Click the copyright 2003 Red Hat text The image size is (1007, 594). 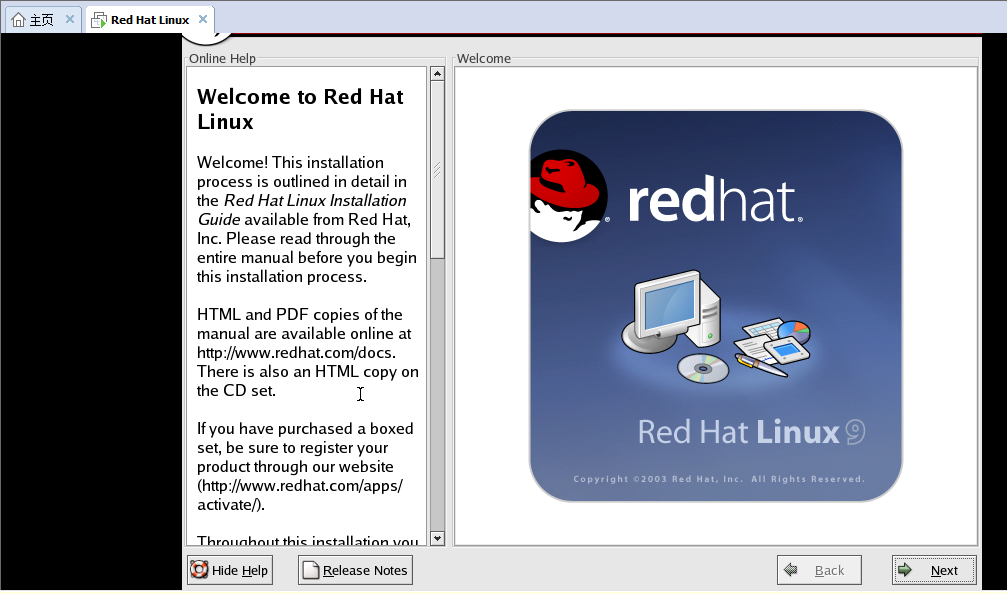pos(719,479)
